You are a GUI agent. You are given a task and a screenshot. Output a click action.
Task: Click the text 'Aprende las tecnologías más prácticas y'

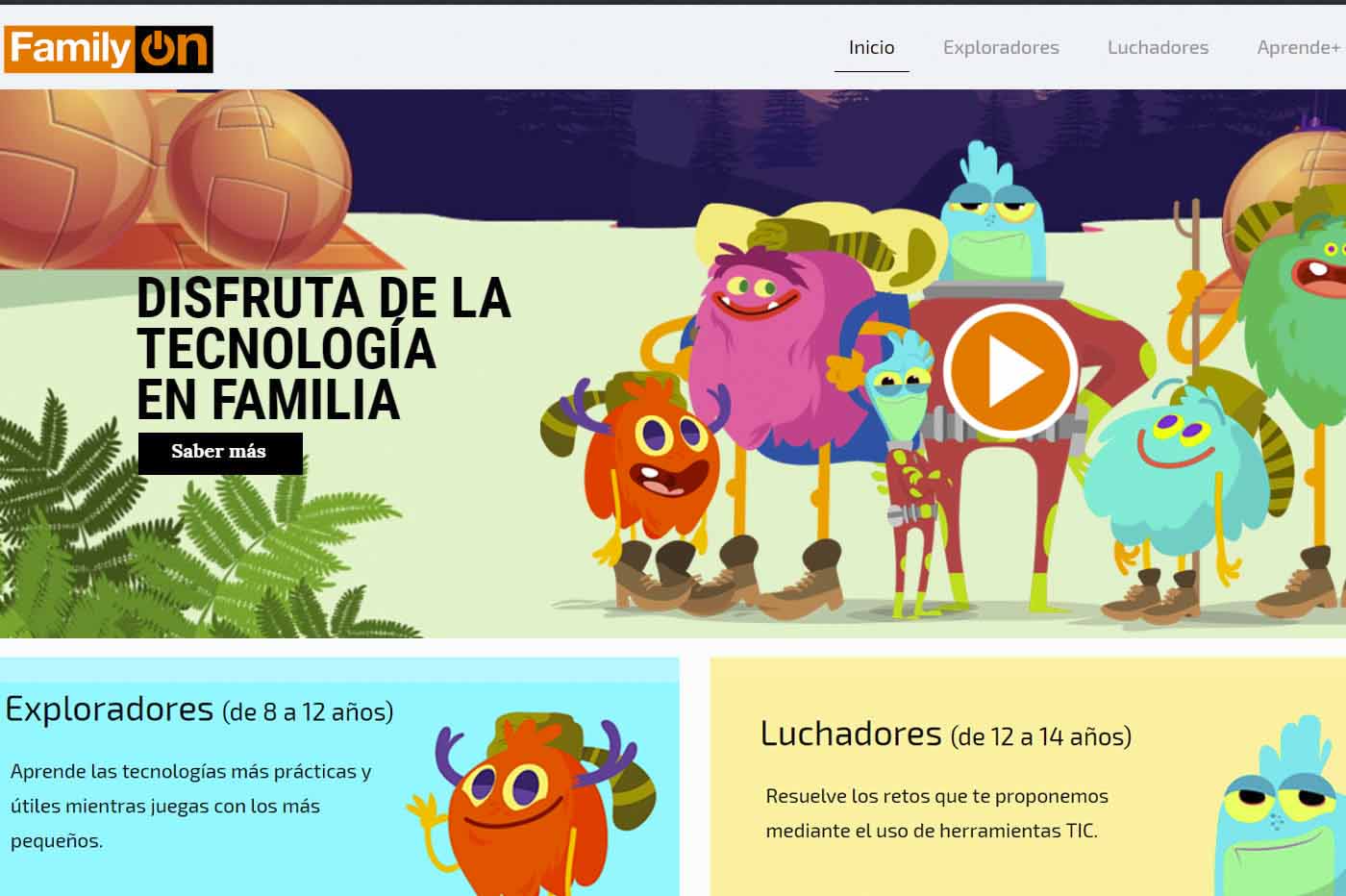(190, 771)
